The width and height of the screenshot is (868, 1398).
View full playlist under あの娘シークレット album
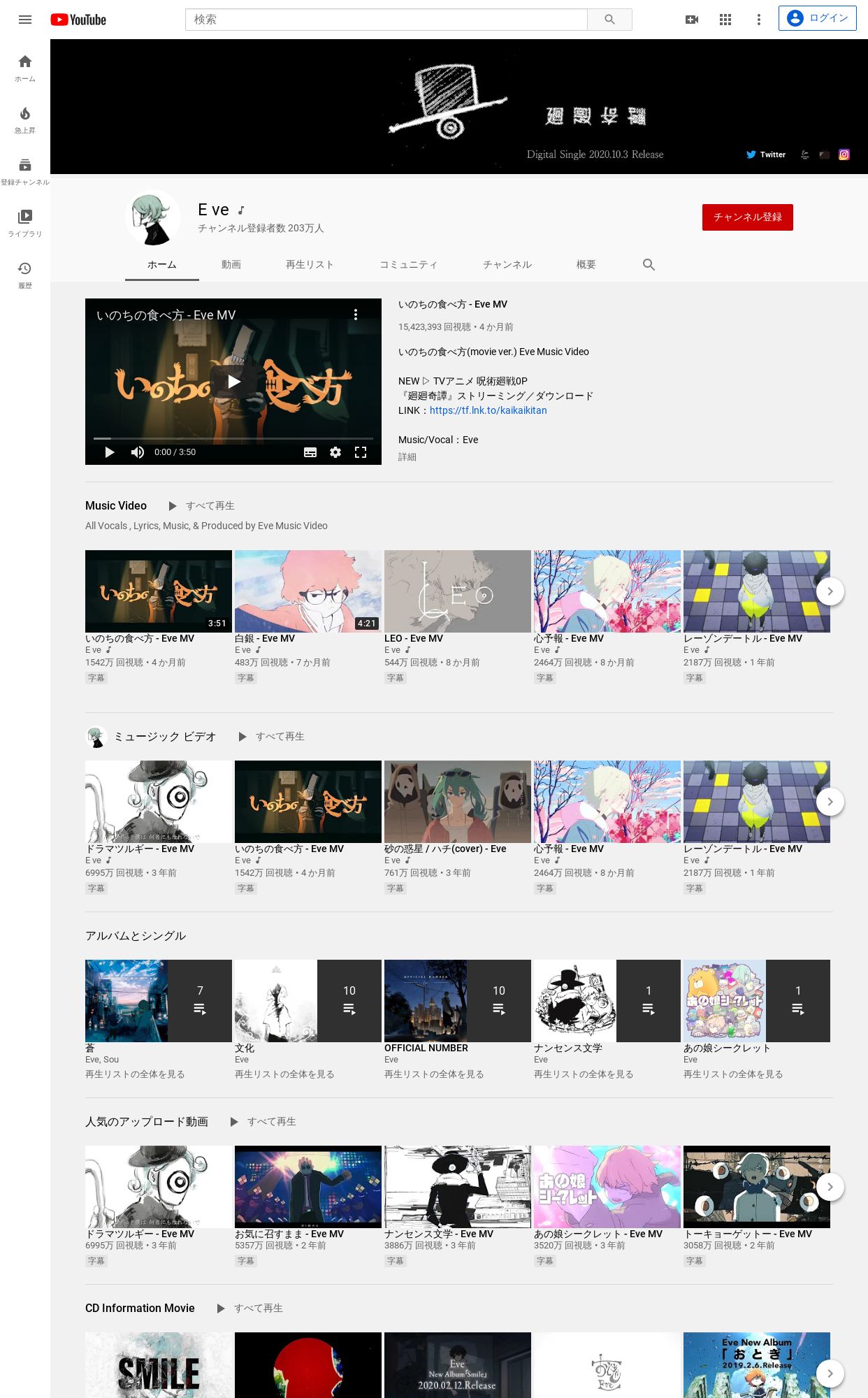click(x=733, y=1074)
